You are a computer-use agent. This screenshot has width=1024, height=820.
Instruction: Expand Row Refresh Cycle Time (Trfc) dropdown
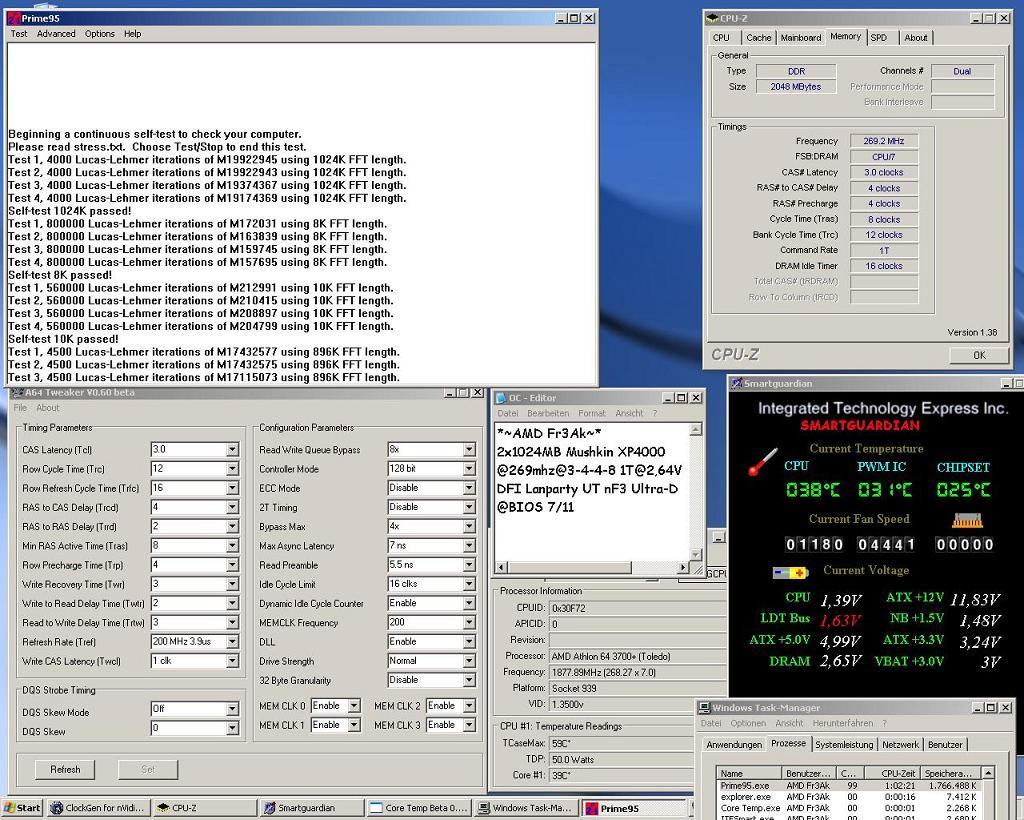pos(232,488)
